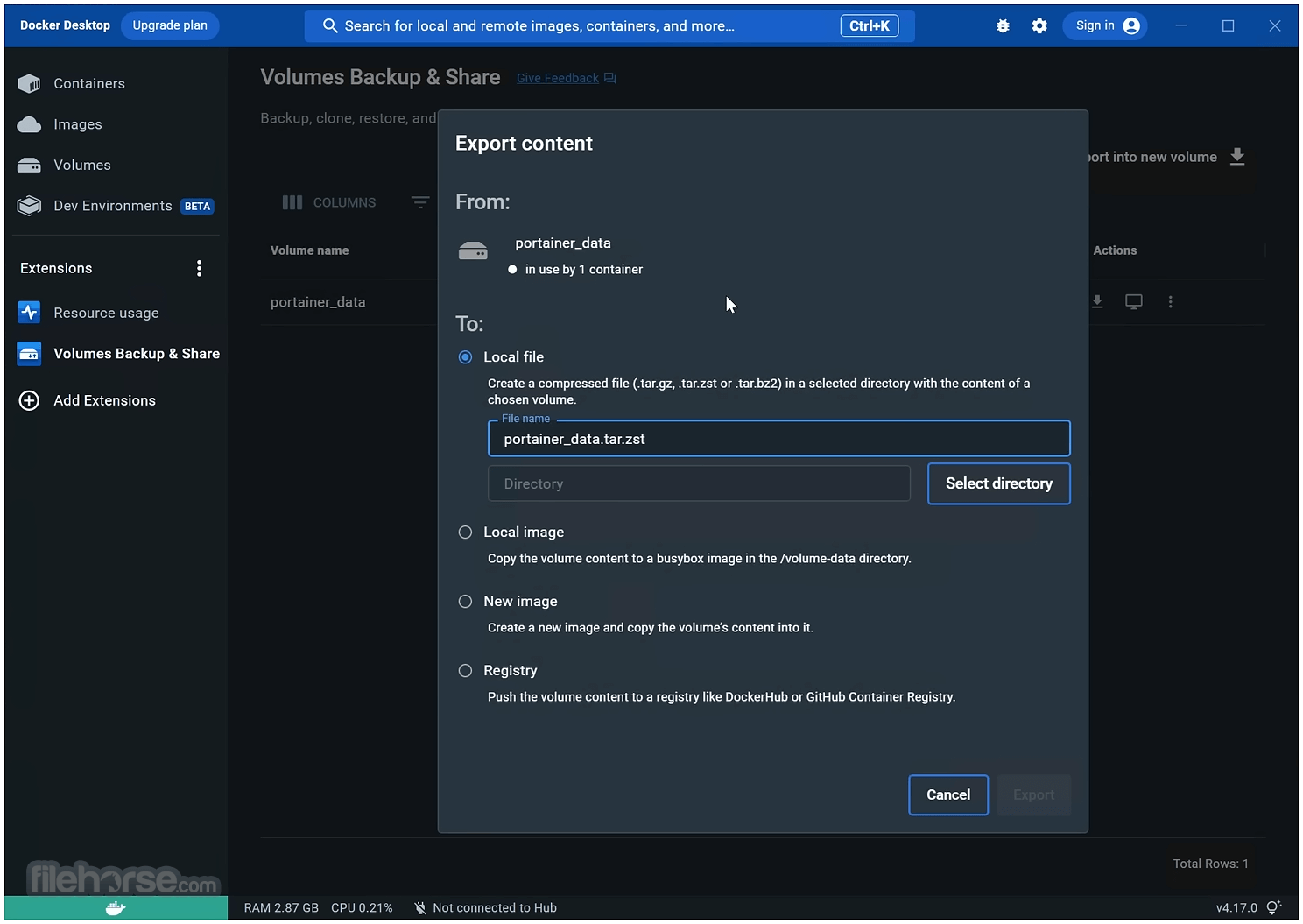
Task: Select the Local image radio option
Action: (465, 533)
